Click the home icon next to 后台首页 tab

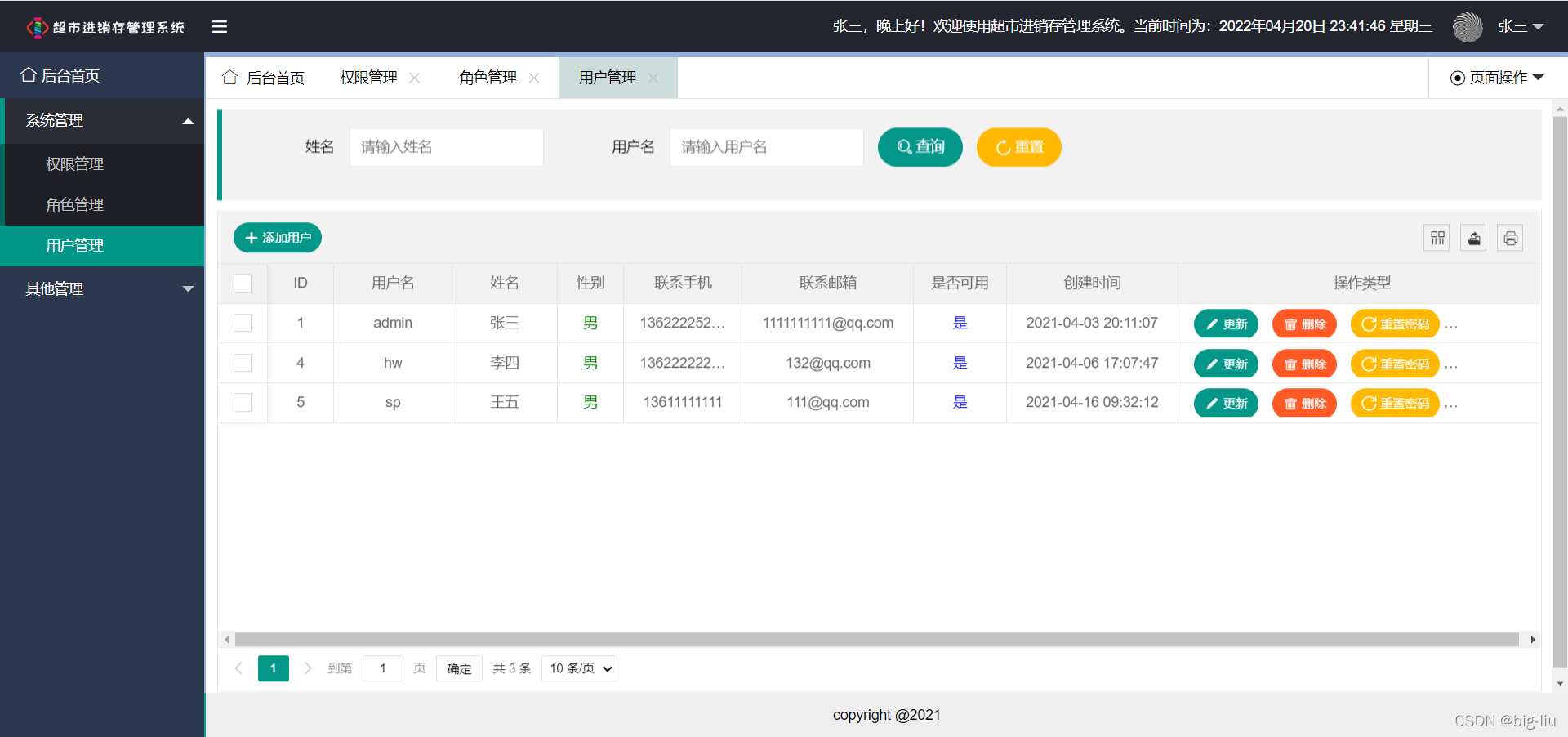click(x=229, y=77)
